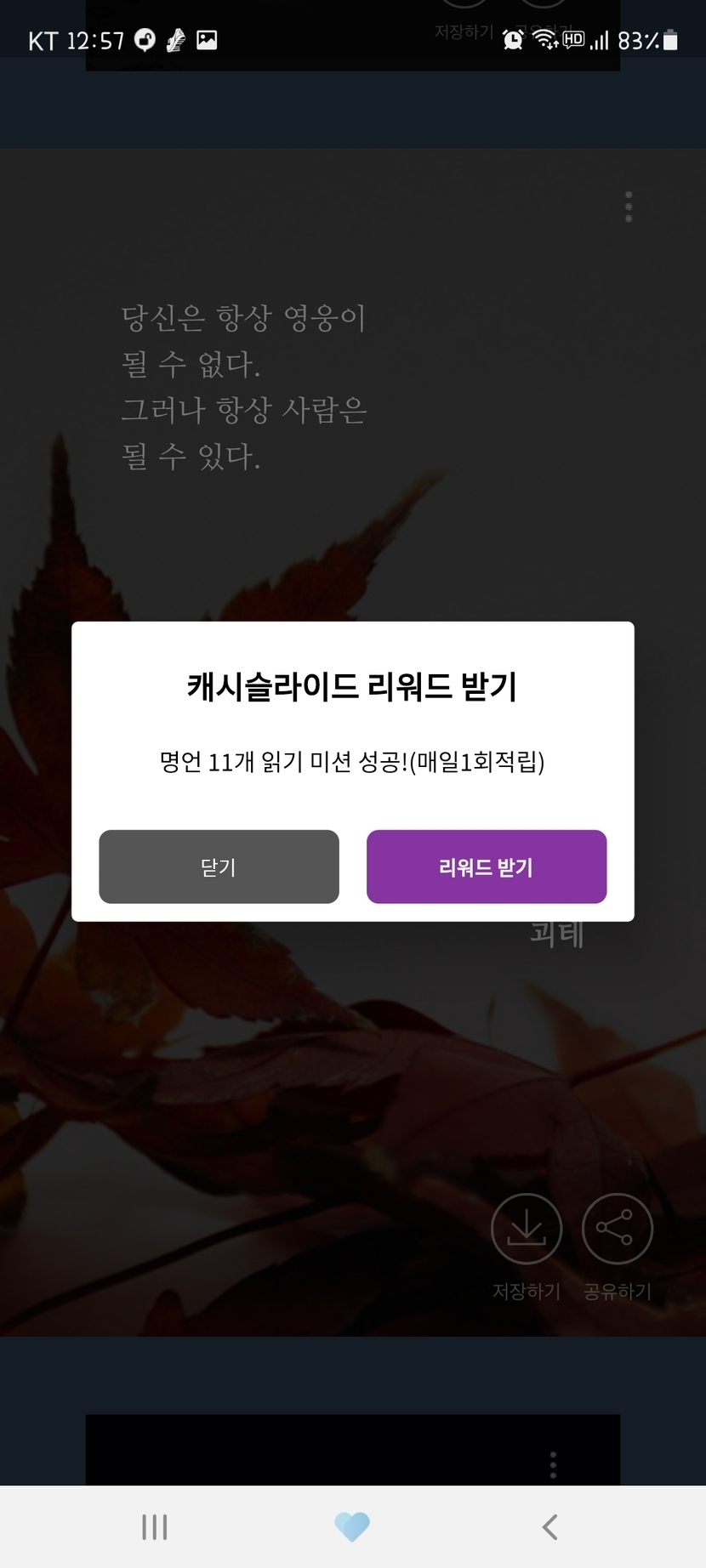
Task: Tap the share icon on the quote card
Action: pos(617,1229)
